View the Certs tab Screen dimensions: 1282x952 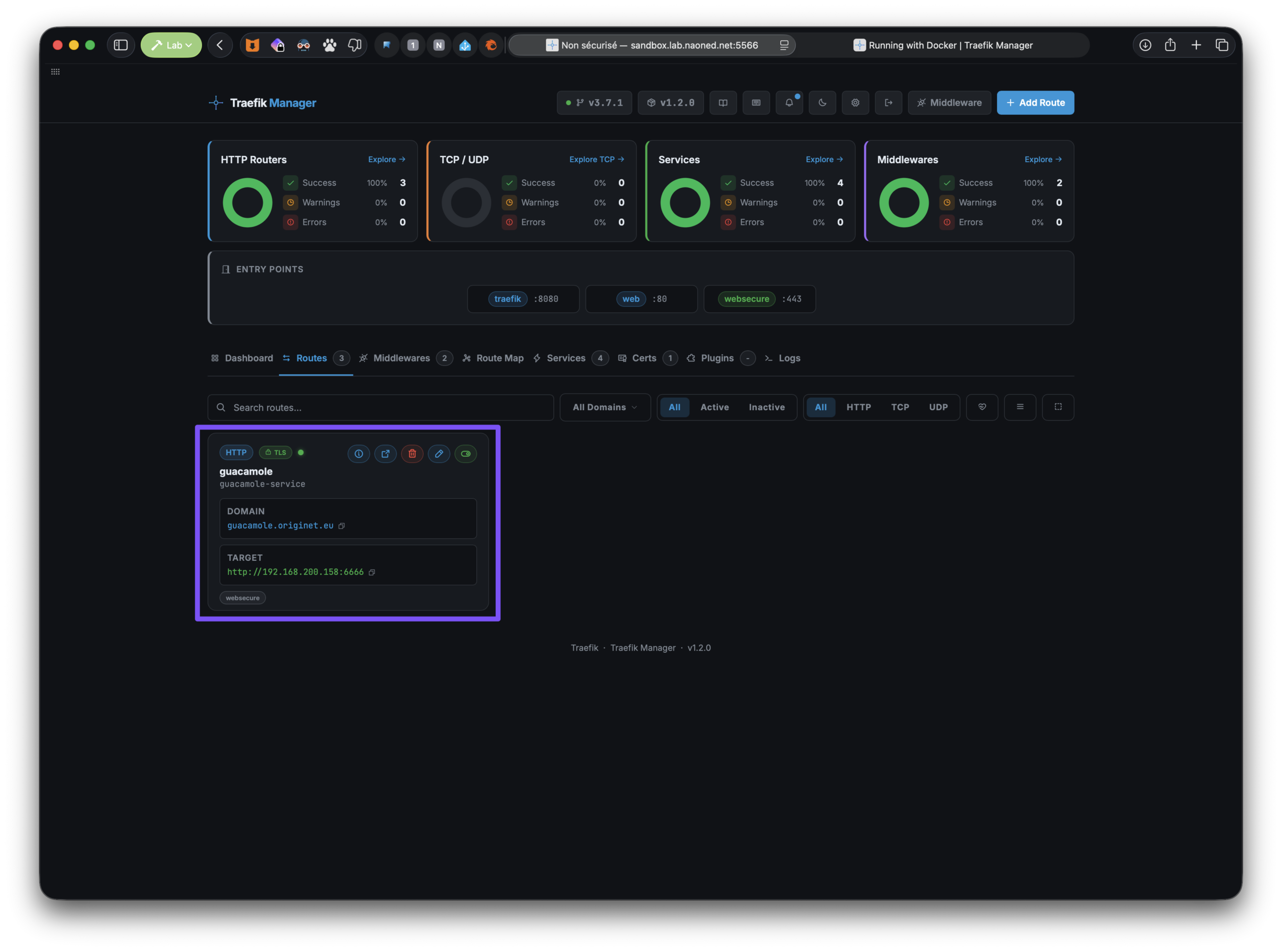point(648,359)
